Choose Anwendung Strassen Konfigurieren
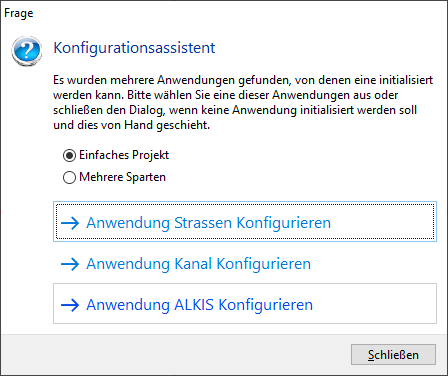448x376 pixels. point(245,221)
